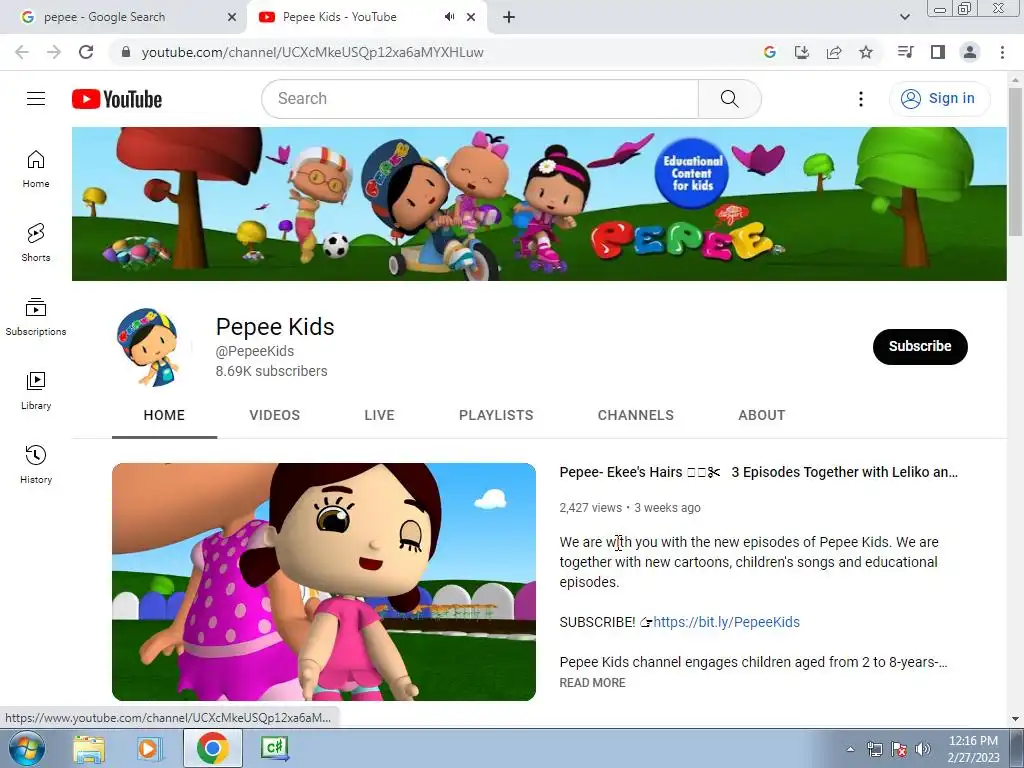Close the pepee Google Search tab

click(232, 17)
